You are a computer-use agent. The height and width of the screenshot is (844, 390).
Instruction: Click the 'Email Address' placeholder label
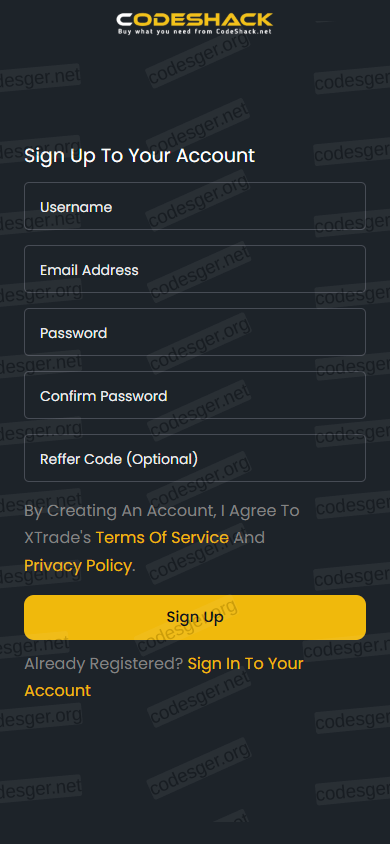click(89, 270)
